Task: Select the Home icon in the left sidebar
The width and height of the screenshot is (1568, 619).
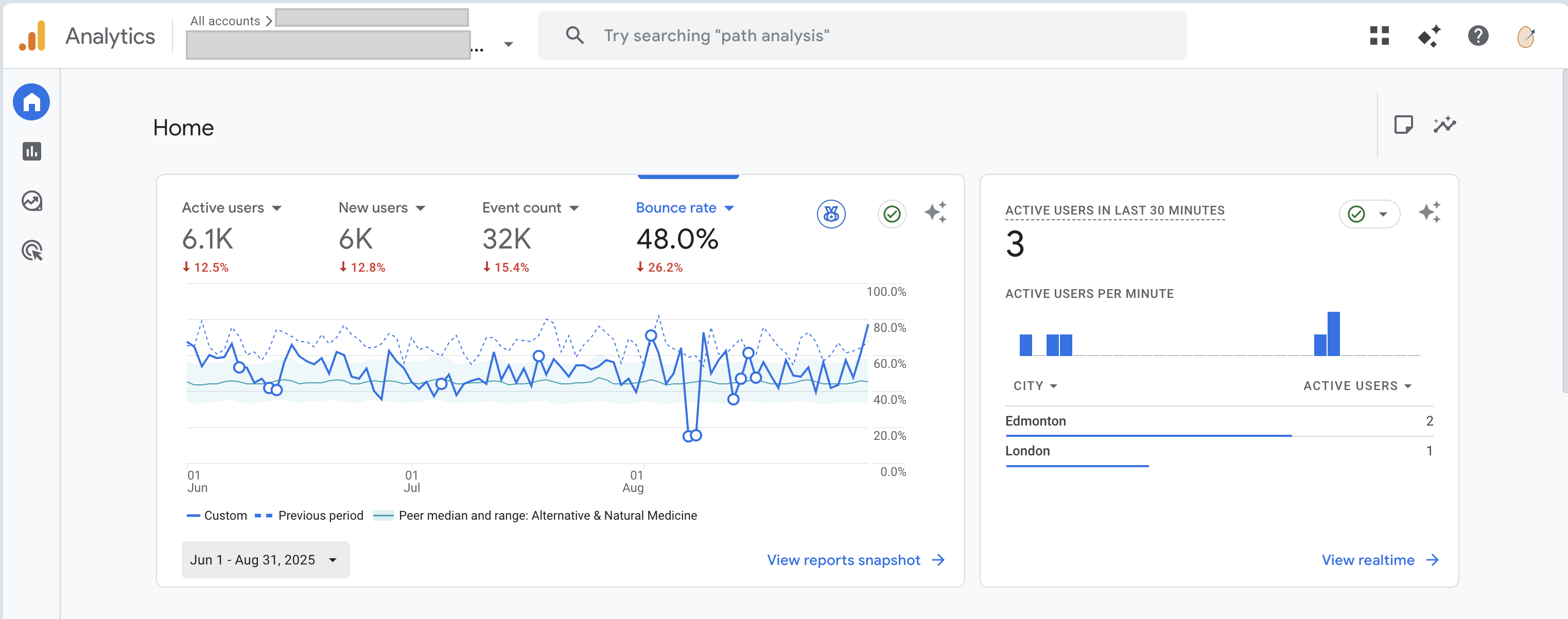Action: click(x=30, y=102)
